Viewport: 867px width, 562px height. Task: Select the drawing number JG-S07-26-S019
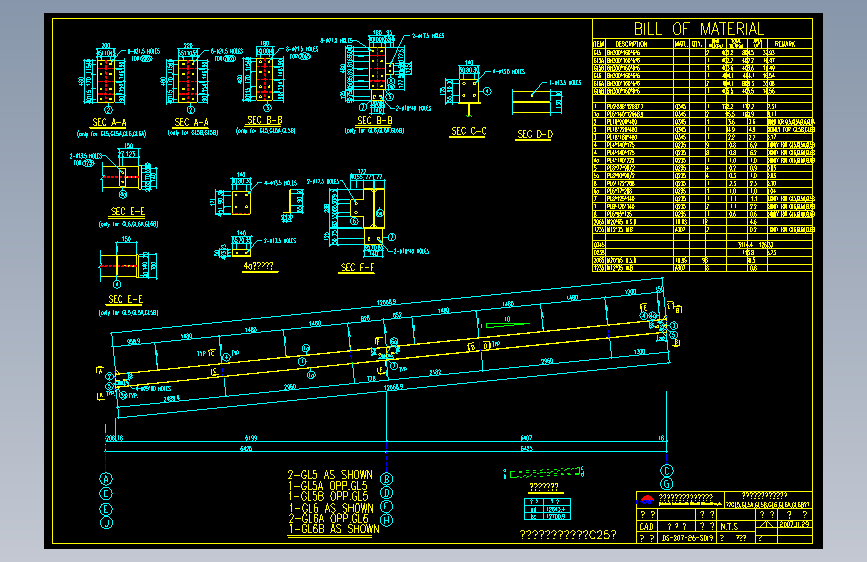687,538
